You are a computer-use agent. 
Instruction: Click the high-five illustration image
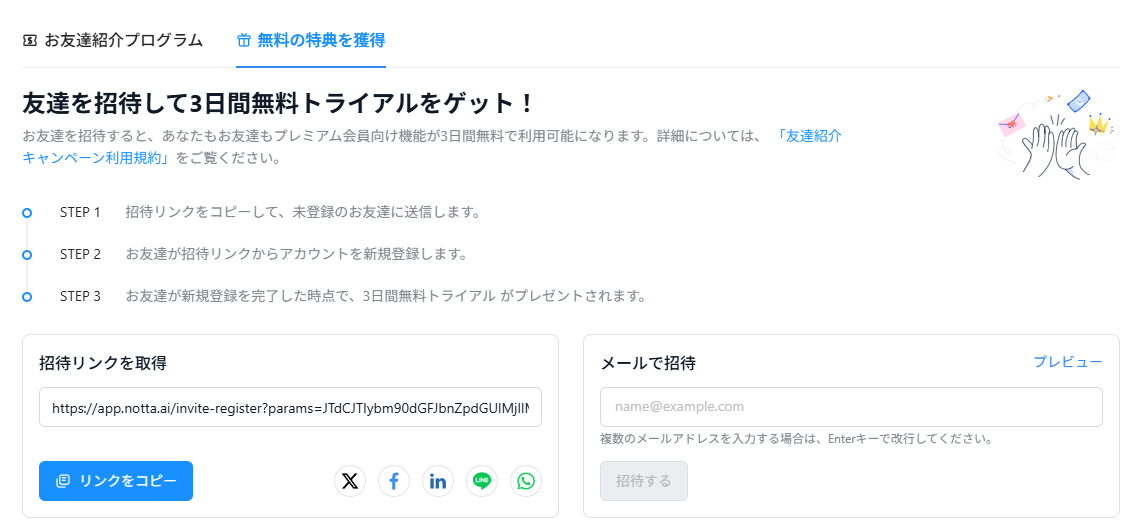[x=1055, y=135]
